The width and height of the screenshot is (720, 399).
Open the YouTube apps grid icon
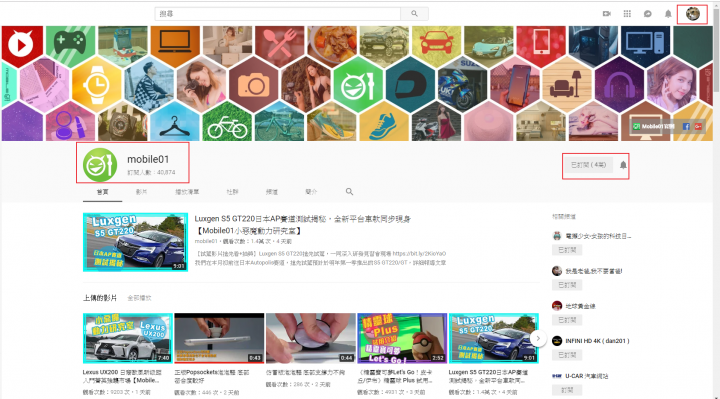(627, 14)
